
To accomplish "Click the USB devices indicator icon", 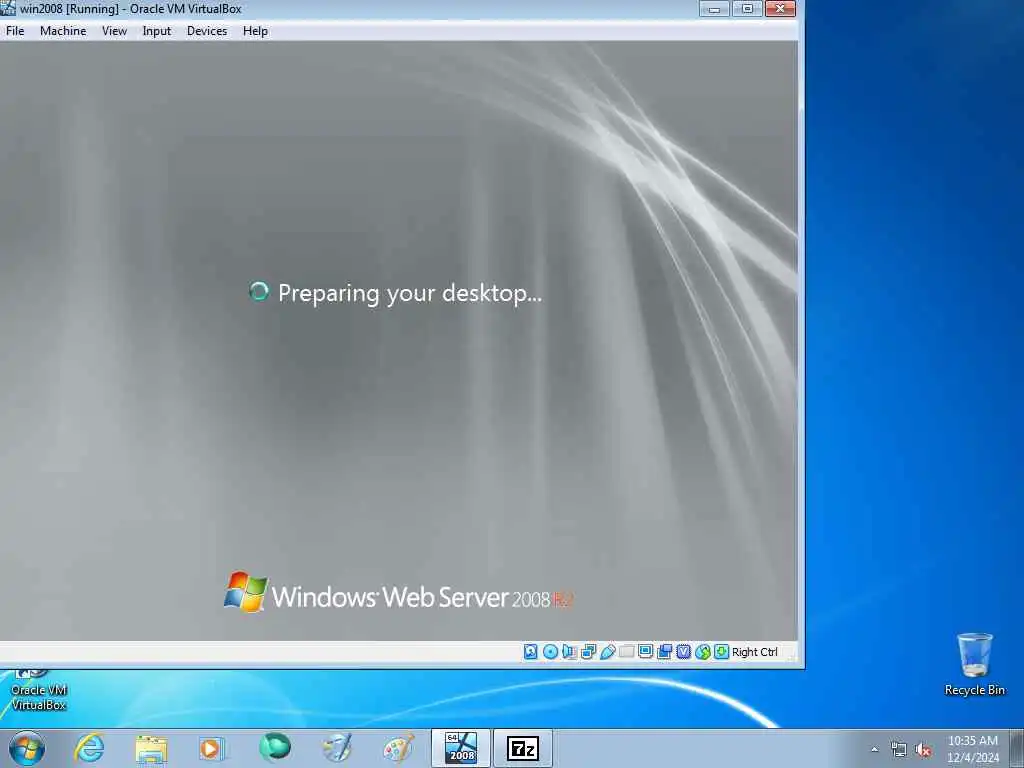I will 607,652.
